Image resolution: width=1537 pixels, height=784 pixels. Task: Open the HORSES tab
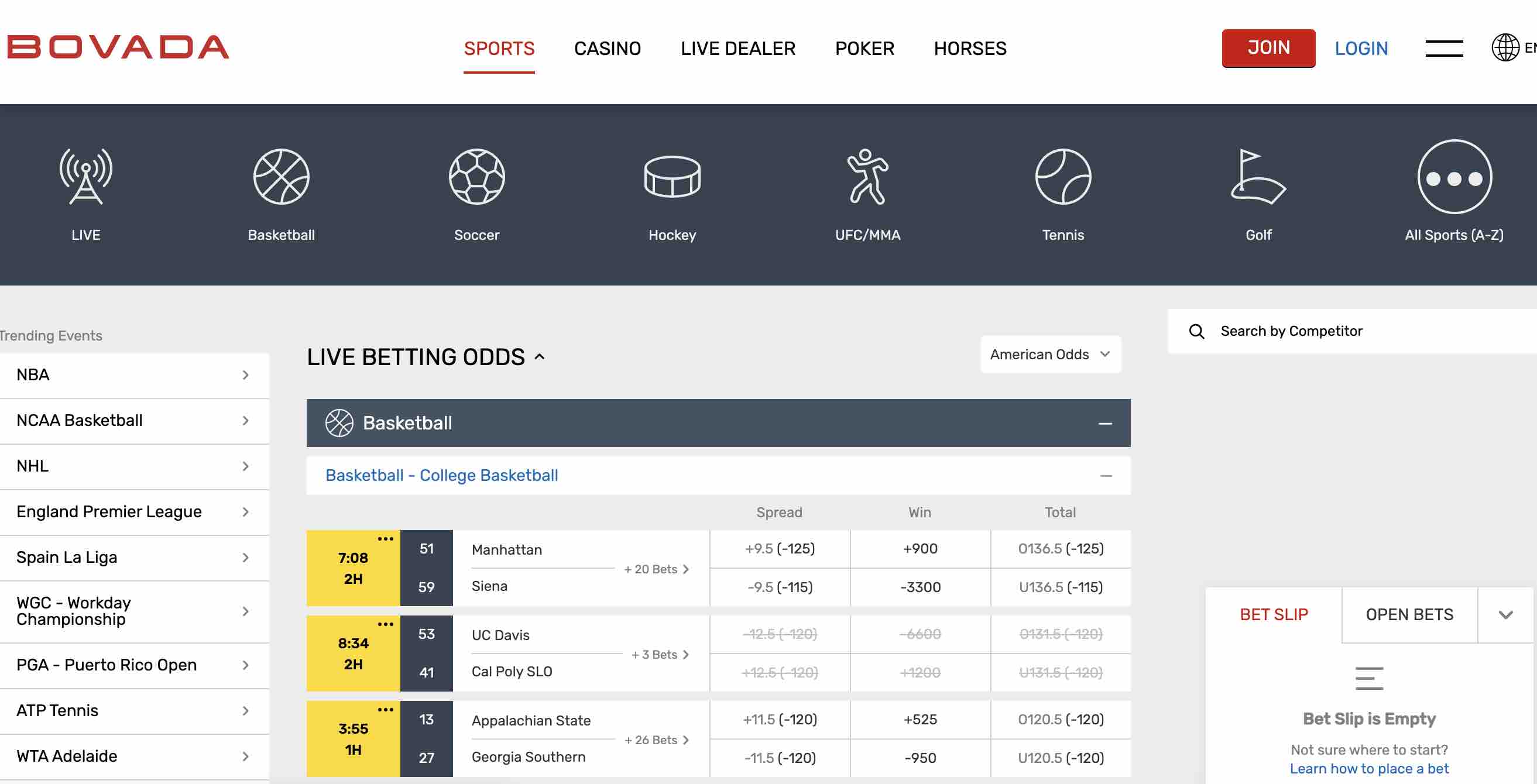(970, 49)
